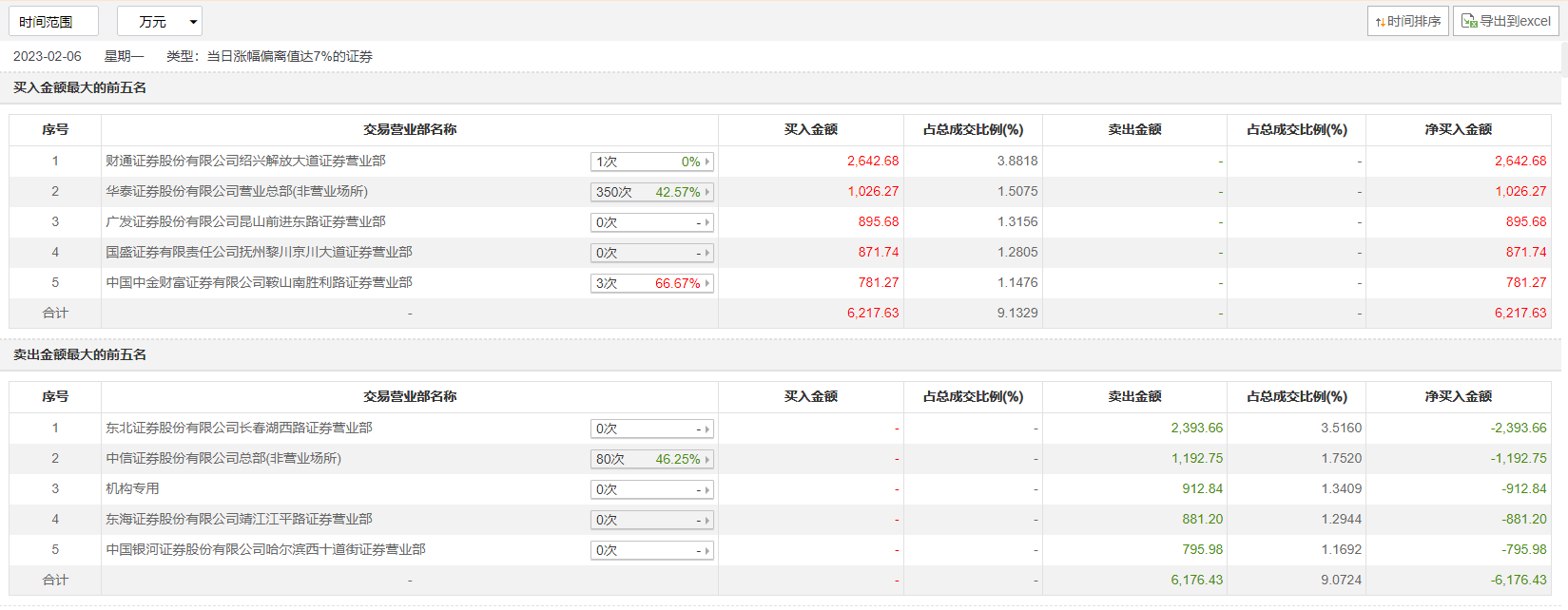Image resolution: width=1568 pixels, height=610 pixels.
Task: Open the 中信证券总部(非营业场所) link
Action: 223,458
